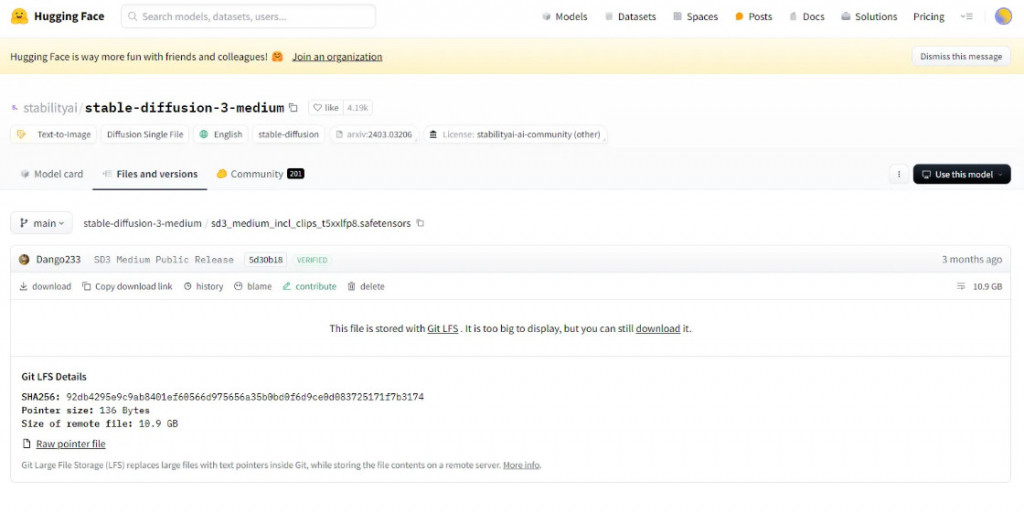This screenshot has height=514, width=1024.
Task: Open Dango233 user profile
Action: (58, 259)
